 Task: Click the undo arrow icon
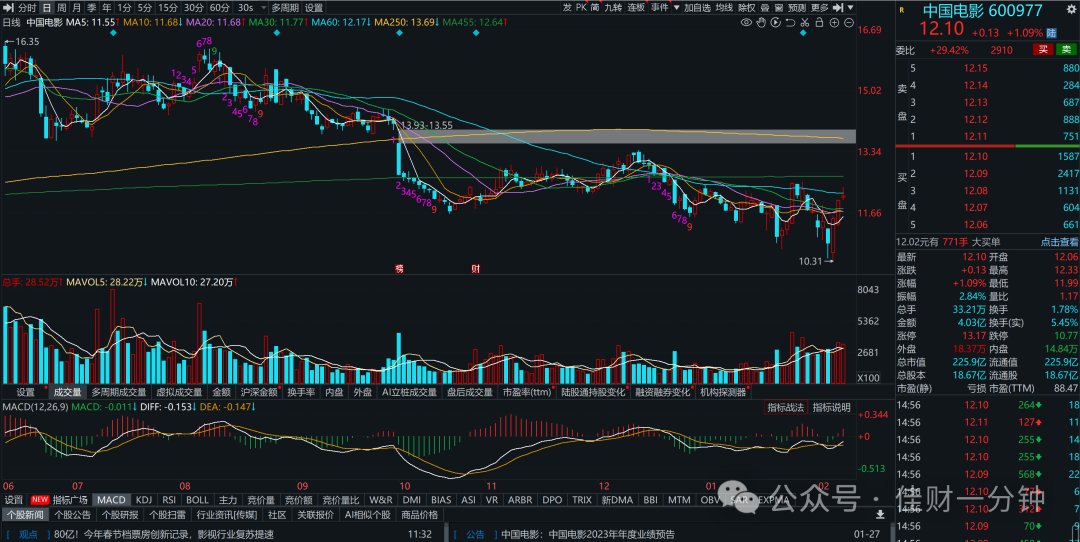pyautogui.click(x=790, y=23)
